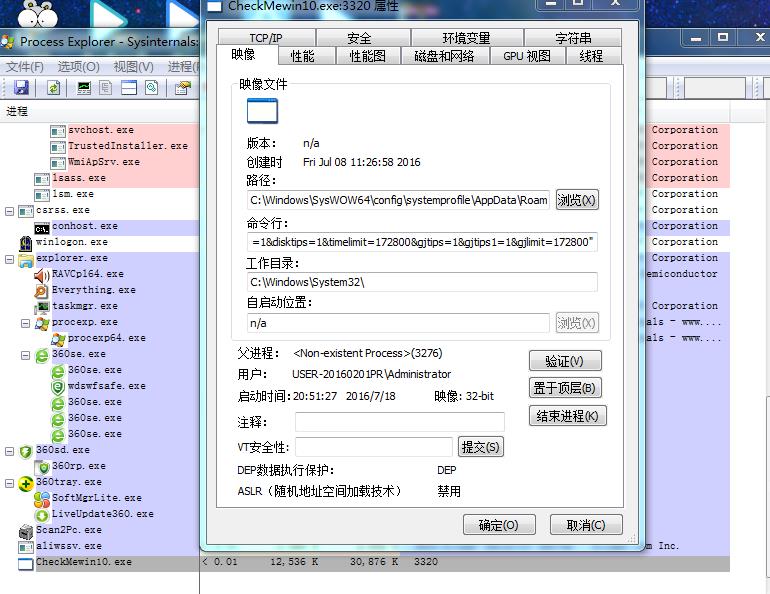Select the winlogon.exe icon
This screenshot has width=770, height=594.
26,243
